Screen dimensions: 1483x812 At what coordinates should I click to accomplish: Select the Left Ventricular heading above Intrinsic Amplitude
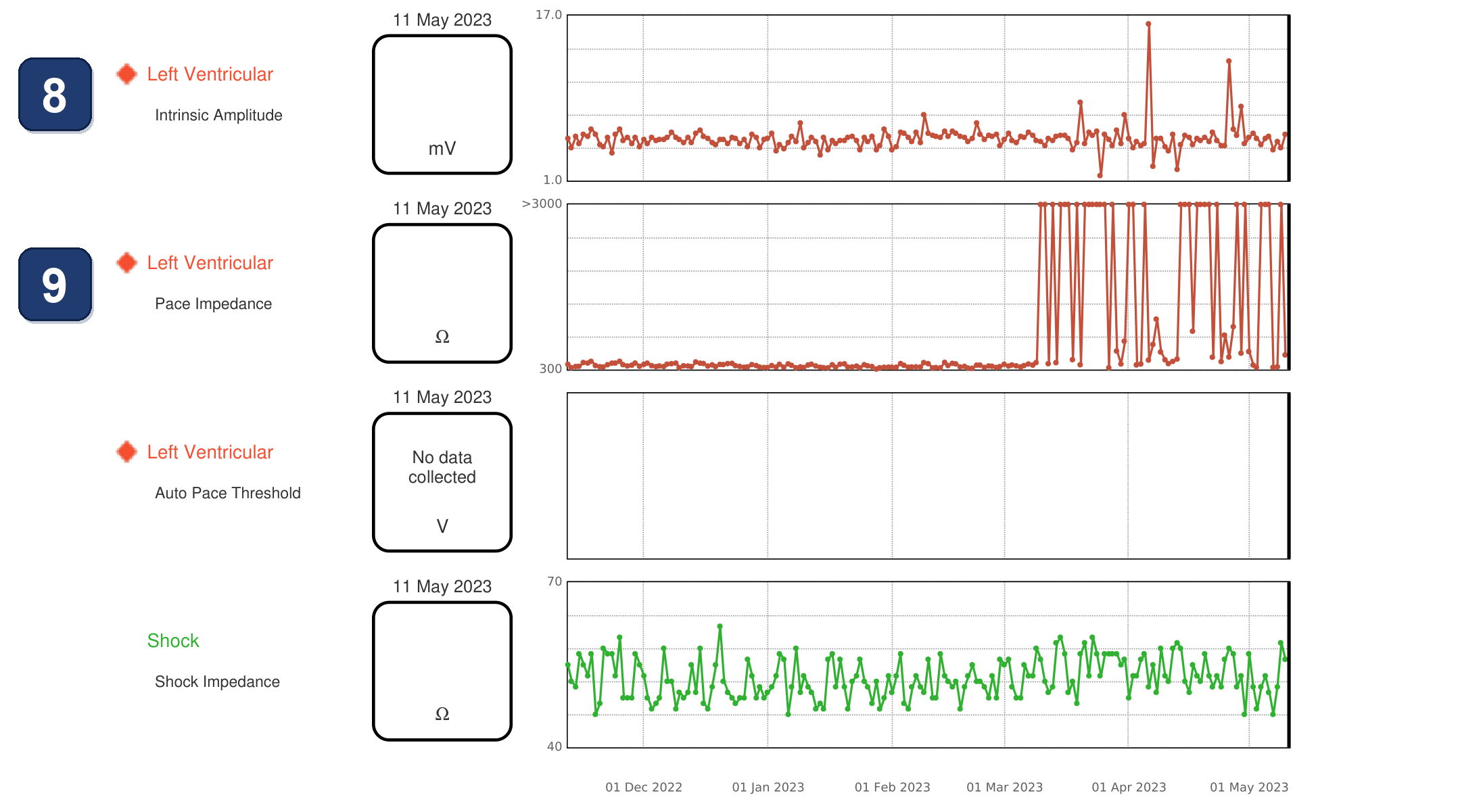click(210, 74)
